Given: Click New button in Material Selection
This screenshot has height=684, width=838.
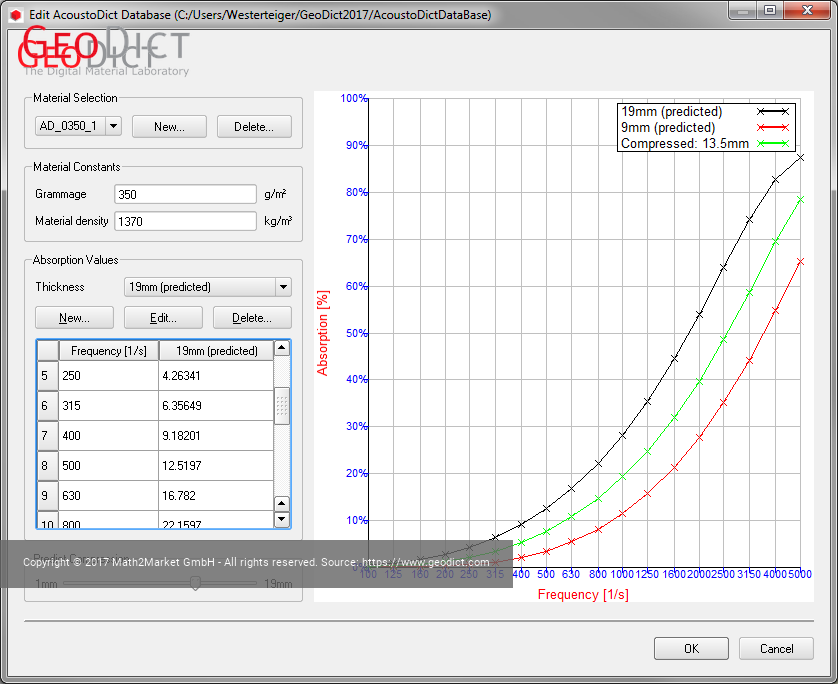Looking at the screenshot, I should coord(169,127).
